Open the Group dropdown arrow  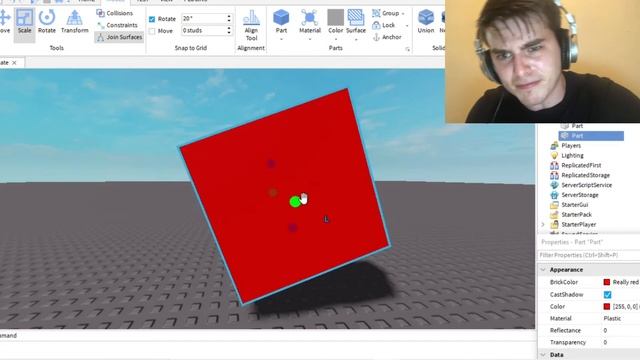[x=403, y=13]
